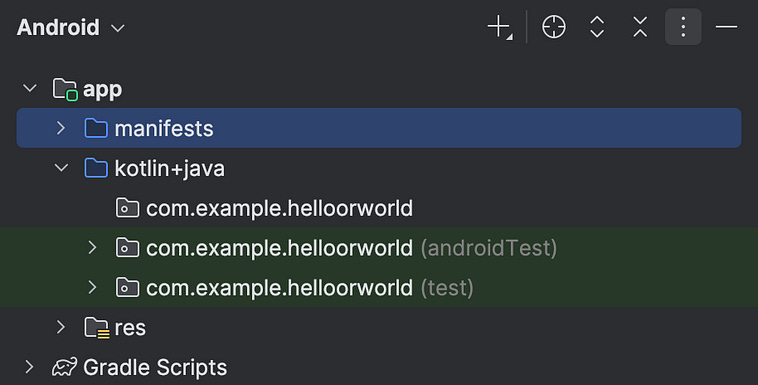The width and height of the screenshot is (758, 385).
Task: Open the Android view dropdown
Action: [x=71, y=27]
